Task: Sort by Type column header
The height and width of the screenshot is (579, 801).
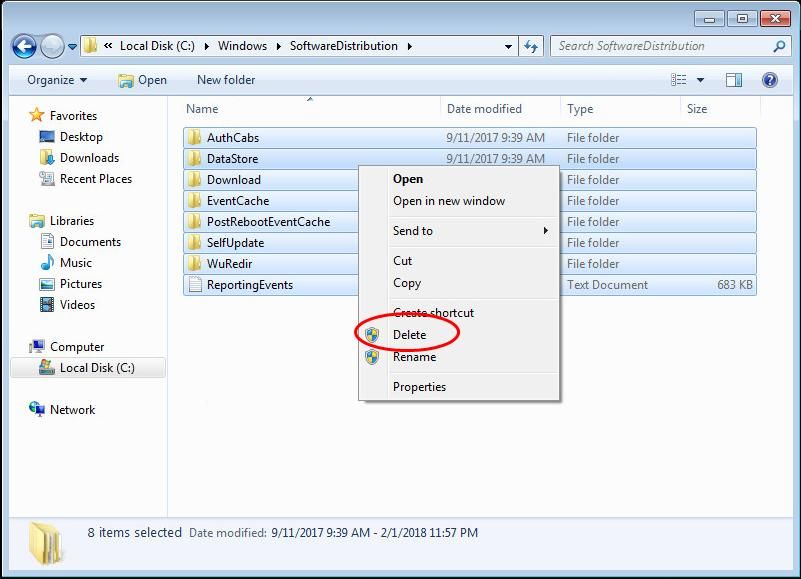Action: click(x=620, y=109)
